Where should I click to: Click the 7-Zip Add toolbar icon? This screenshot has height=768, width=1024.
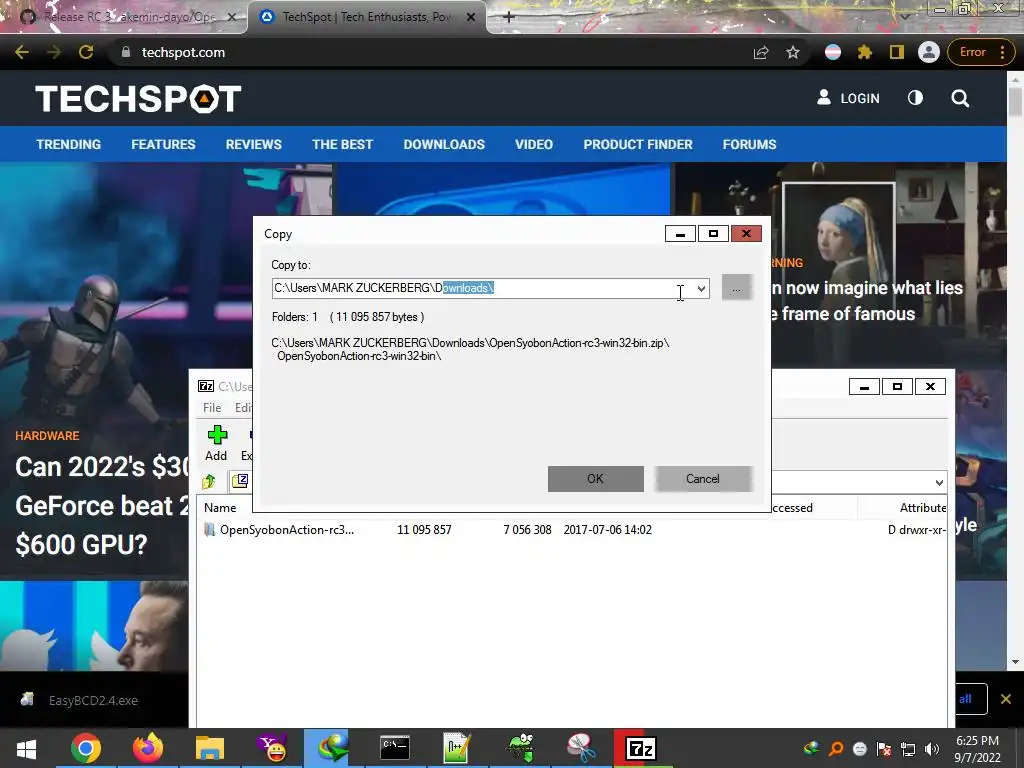216,443
